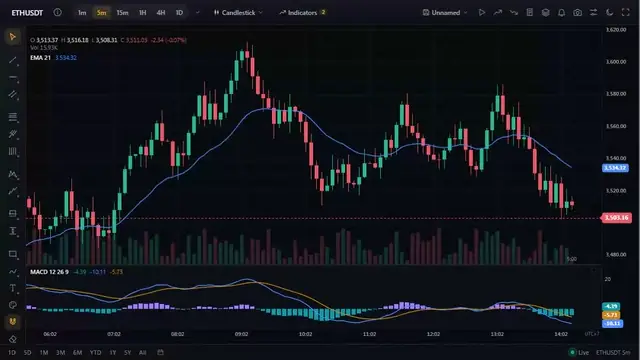Take a chart snapshot with camera icon
This screenshot has width=640, height=360.
click(x=578, y=13)
